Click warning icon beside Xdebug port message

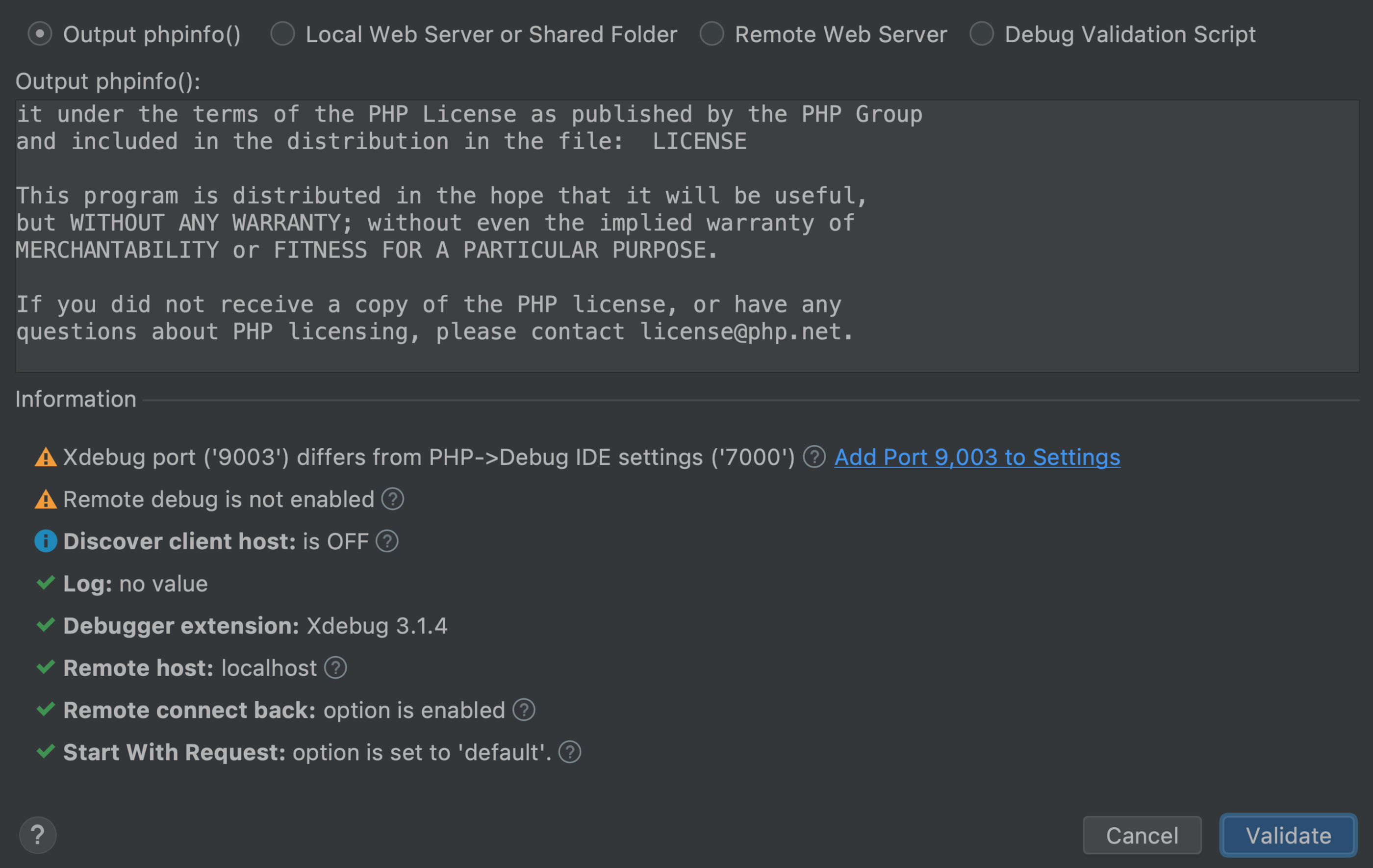[46, 458]
